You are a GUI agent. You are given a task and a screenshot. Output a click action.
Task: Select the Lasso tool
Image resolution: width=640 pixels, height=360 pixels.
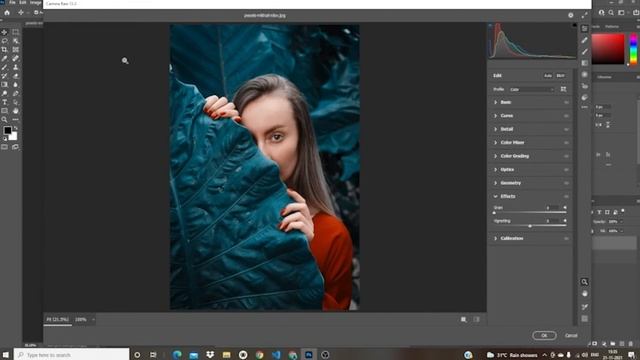point(4,41)
